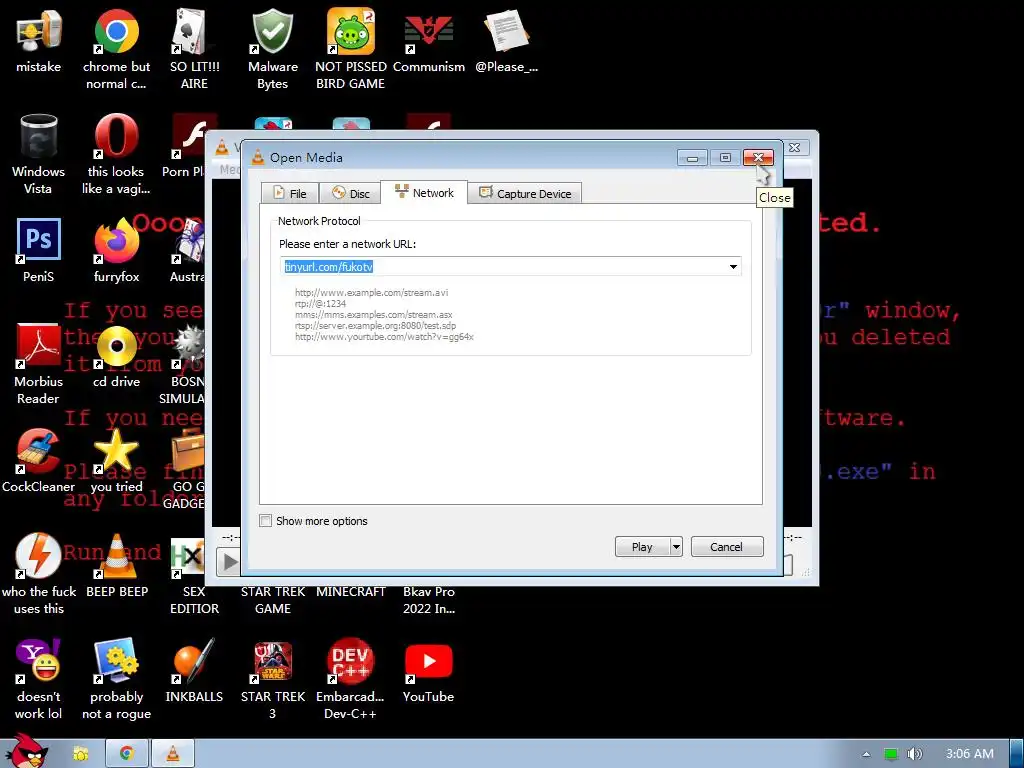The height and width of the screenshot is (768, 1024).
Task: Open the Opera 'this looks like' icon
Action: point(116,154)
